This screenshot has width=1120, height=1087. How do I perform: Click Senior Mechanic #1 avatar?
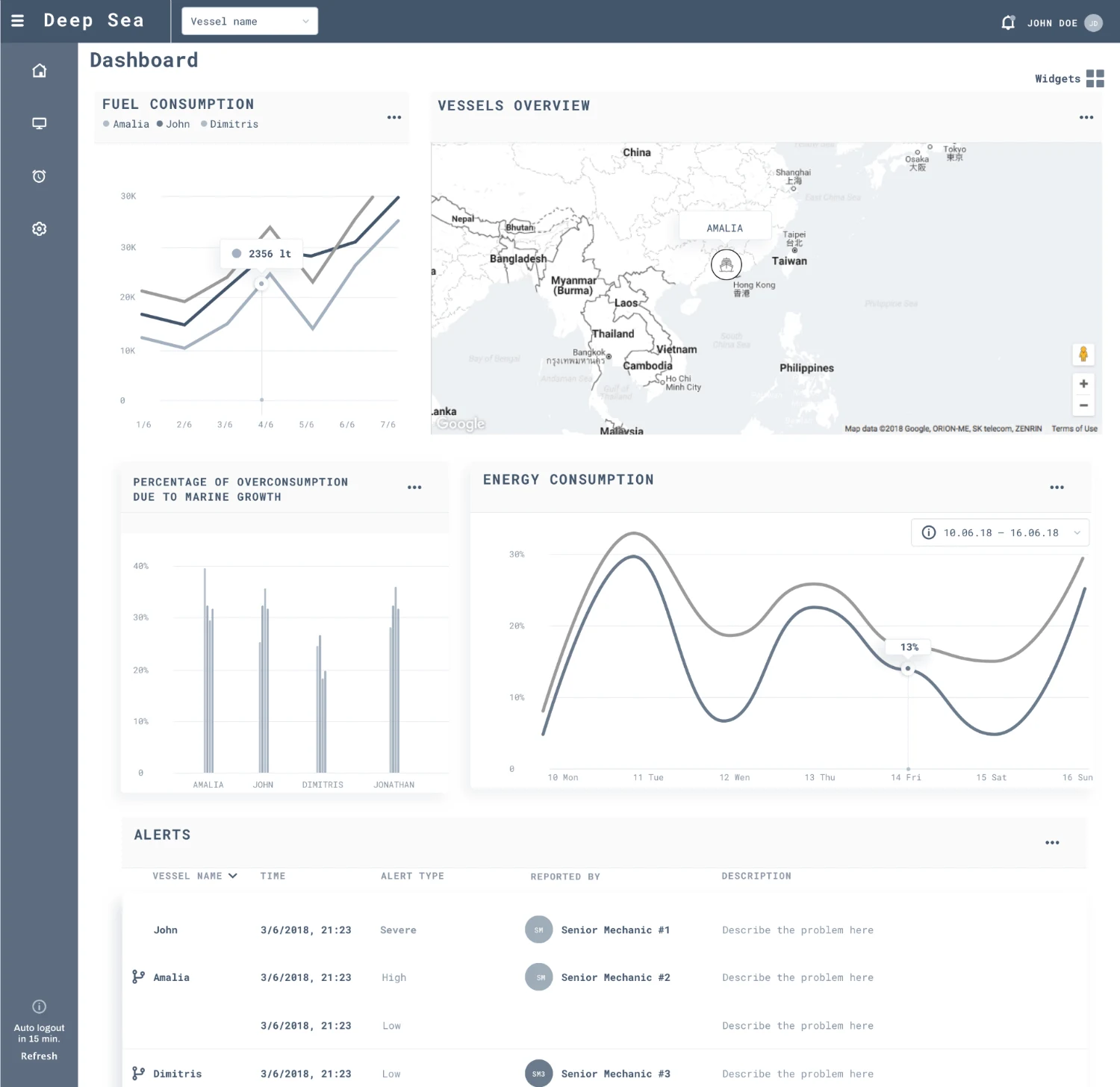point(539,929)
